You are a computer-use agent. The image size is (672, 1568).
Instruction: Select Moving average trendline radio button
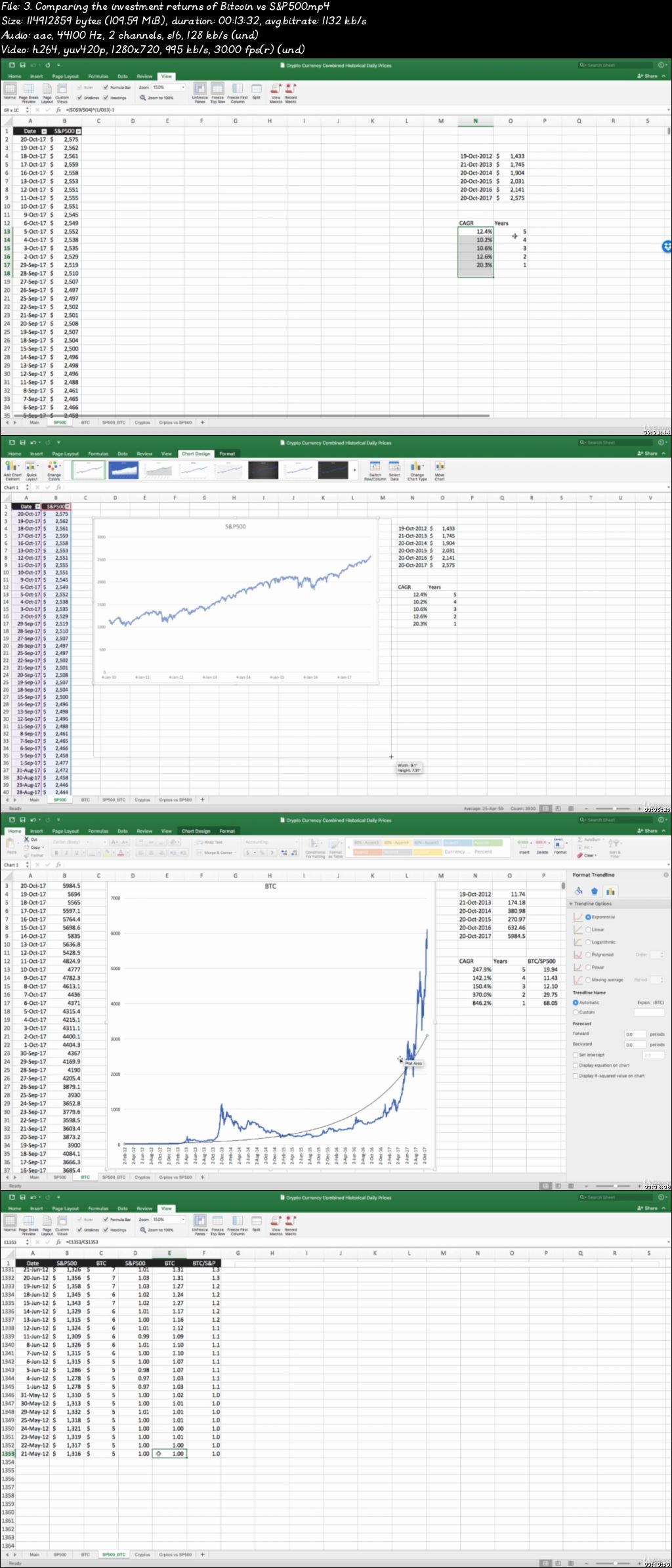(x=588, y=979)
